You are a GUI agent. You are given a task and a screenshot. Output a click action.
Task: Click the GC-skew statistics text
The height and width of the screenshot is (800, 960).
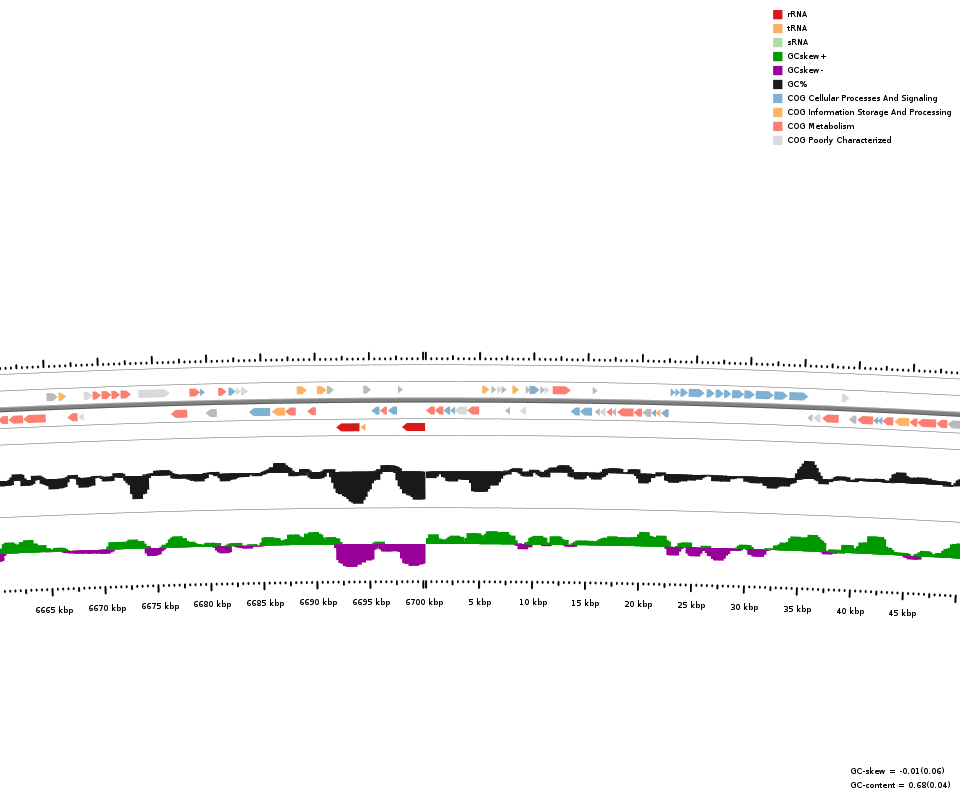pyautogui.click(x=897, y=771)
